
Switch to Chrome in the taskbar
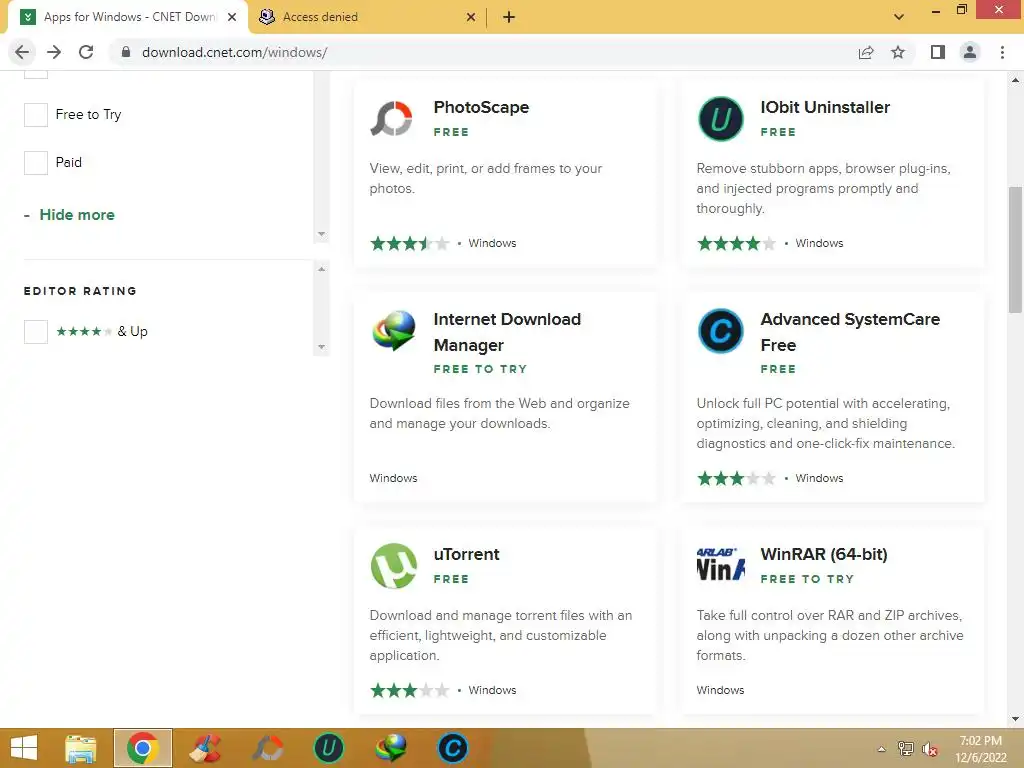pos(143,748)
